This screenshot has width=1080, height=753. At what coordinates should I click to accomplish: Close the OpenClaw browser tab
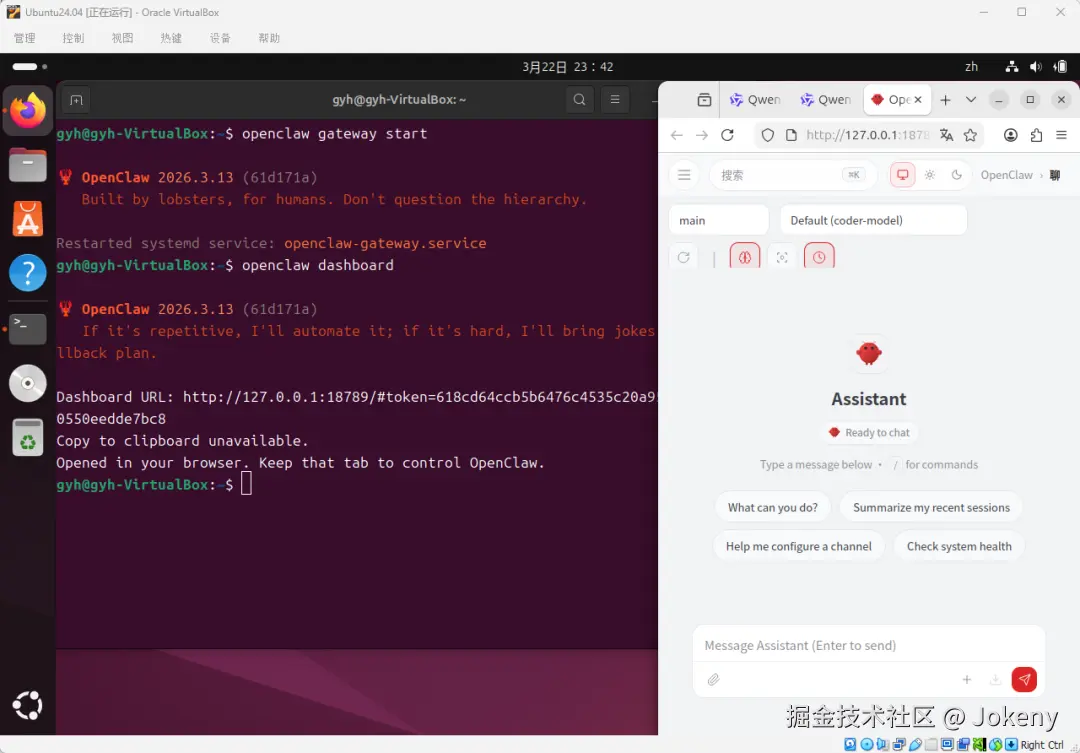(917, 100)
